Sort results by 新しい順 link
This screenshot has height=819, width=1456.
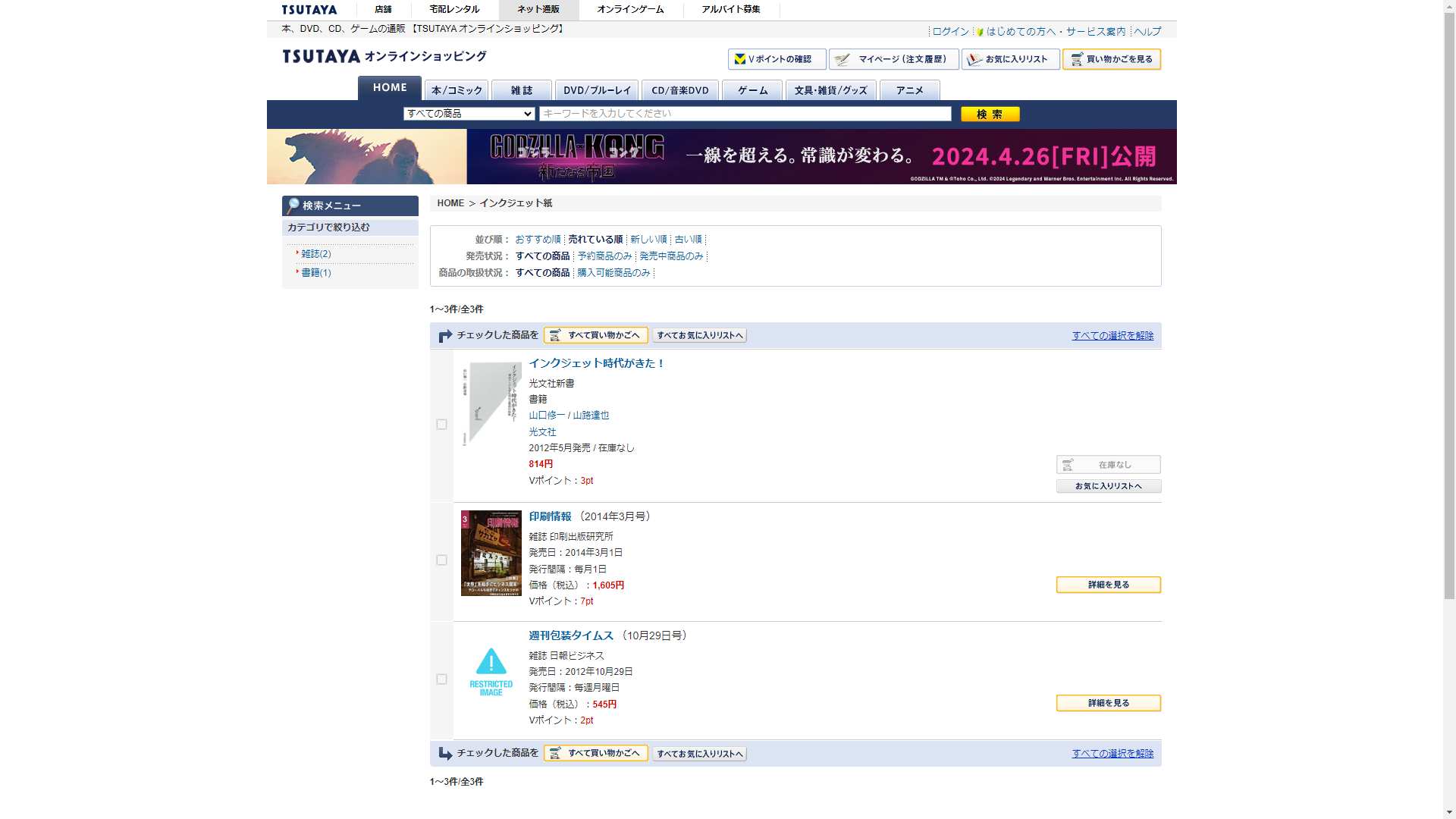pyautogui.click(x=648, y=240)
